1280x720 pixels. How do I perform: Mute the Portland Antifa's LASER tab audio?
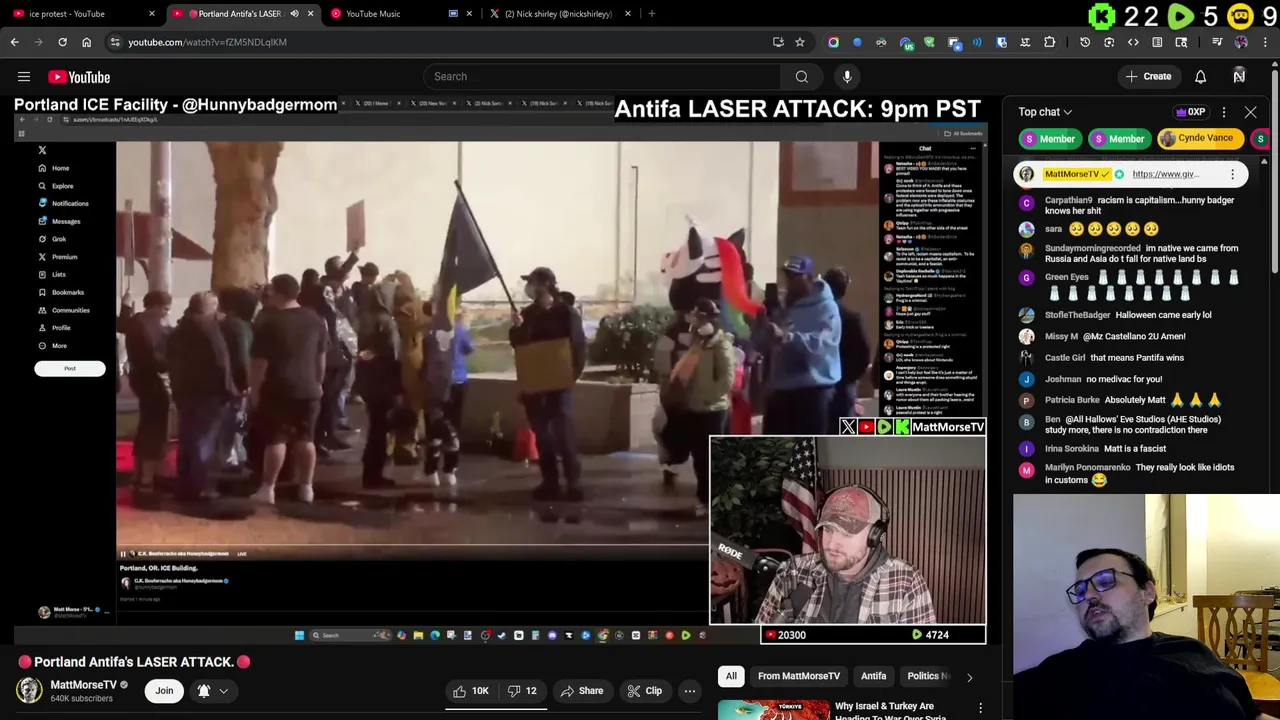294,14
